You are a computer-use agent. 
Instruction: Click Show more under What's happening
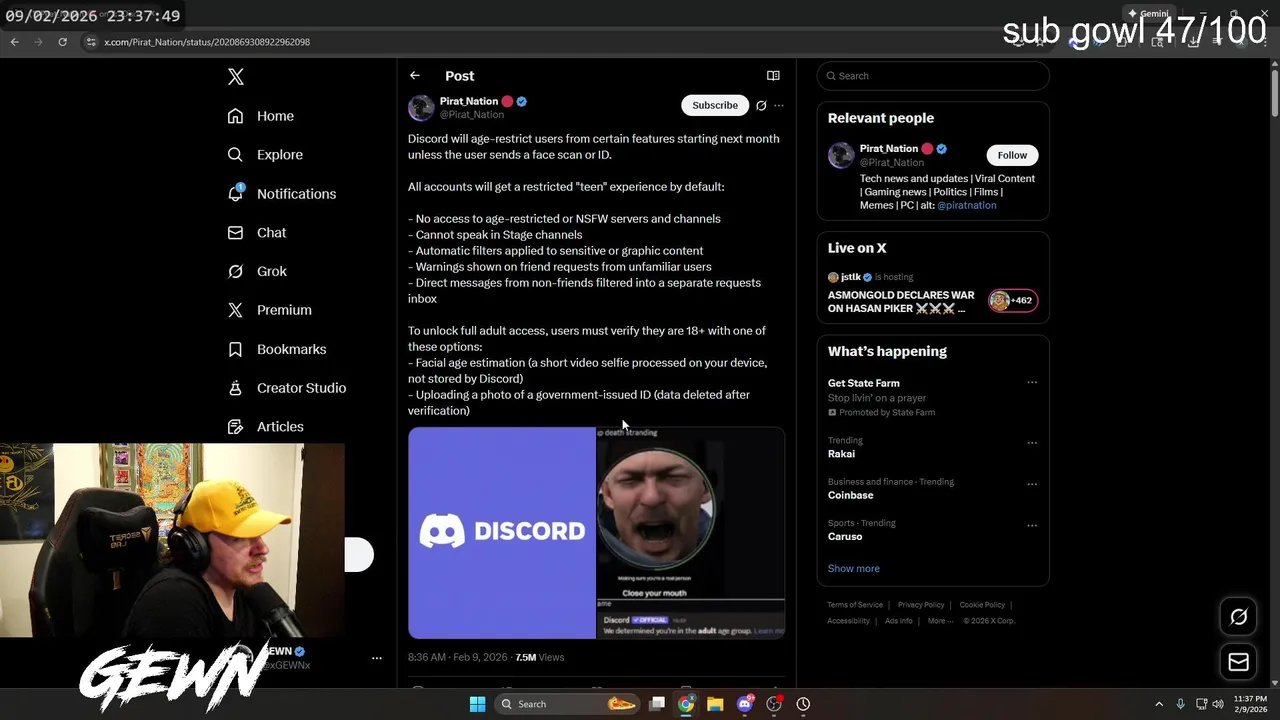pos(853,568)
